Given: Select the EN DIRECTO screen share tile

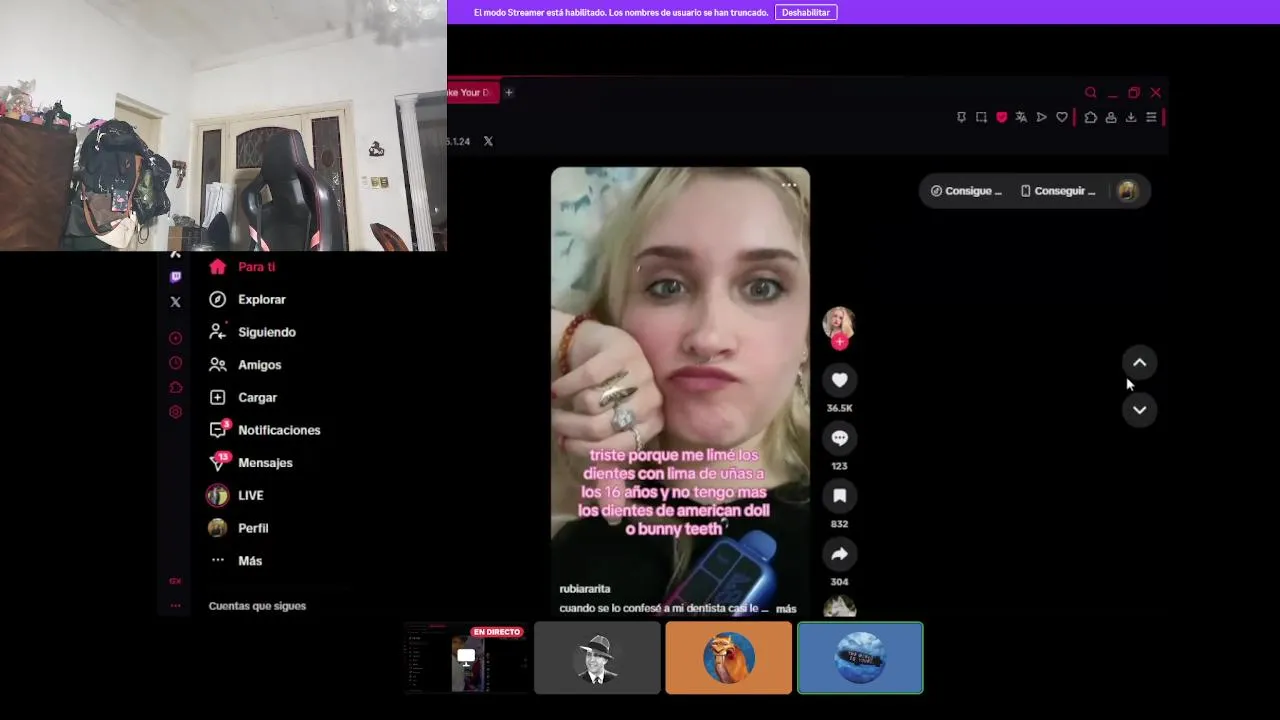Looking at the screenshot, I should click(466, 658).
